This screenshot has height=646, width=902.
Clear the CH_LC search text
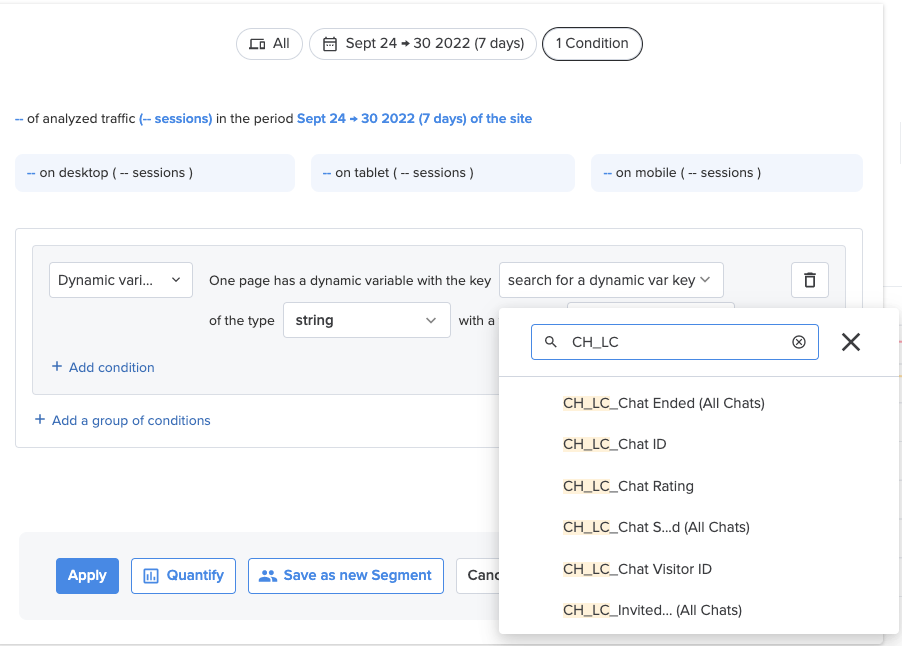798,342
